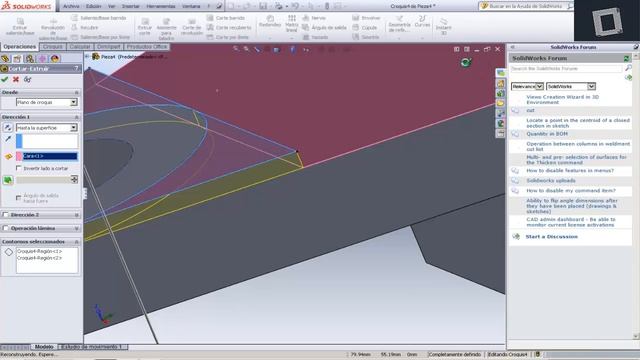This screenshot has width=640, height=360.
Task: Enable the Operación lámina checkbox
Action: point(5,228)
